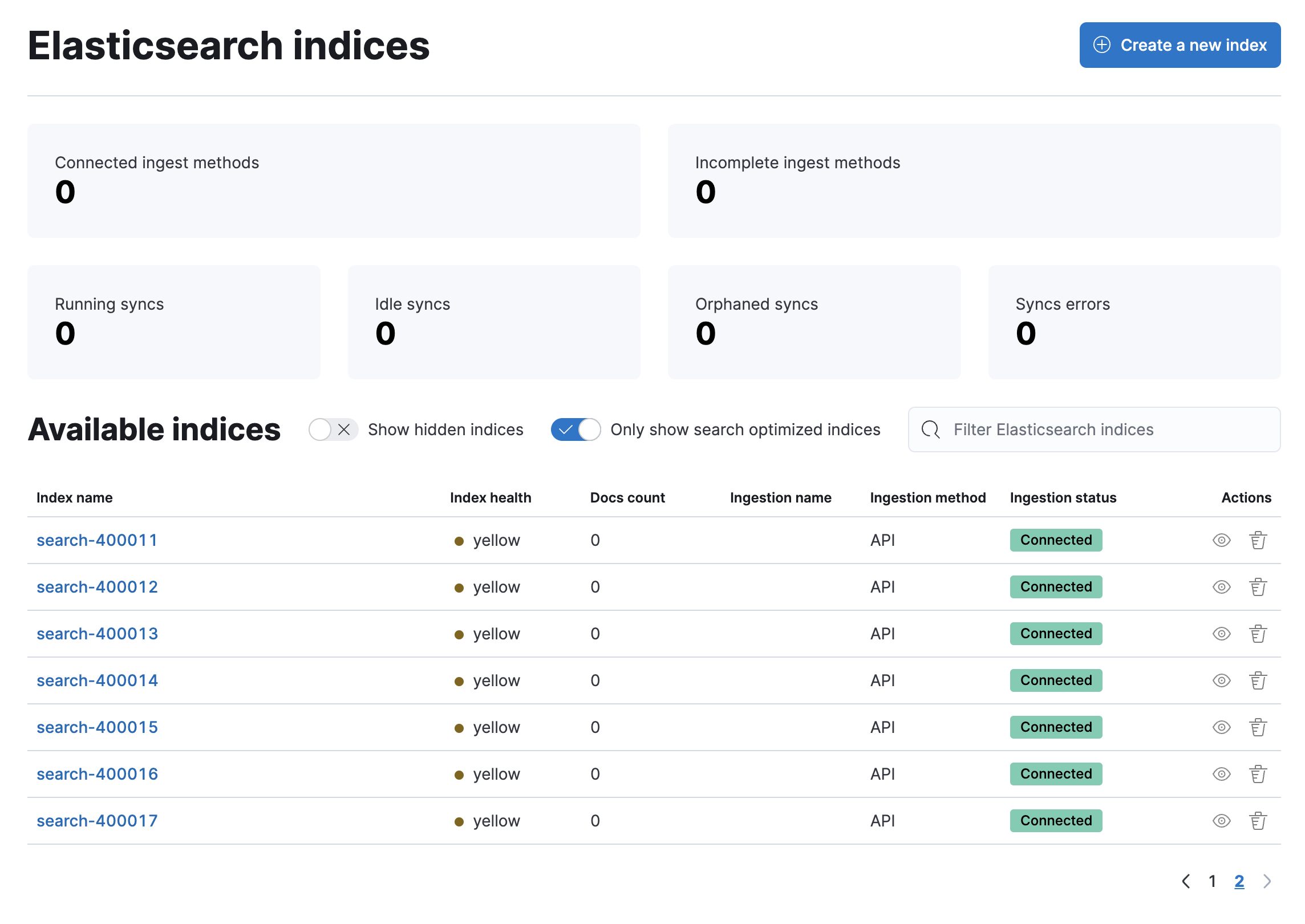Image resolution: width=1305 pixels, height=924 pixels.
Task: Delete search-400015 with trash icon
Action: click(1258, 727)
